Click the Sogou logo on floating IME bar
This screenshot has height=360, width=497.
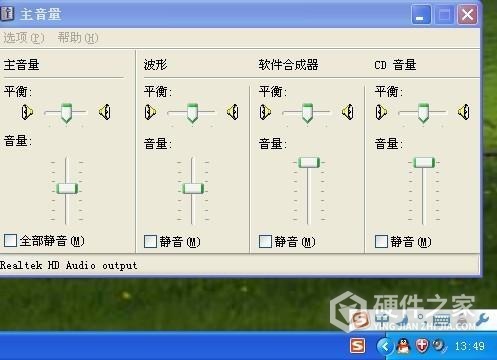pyautogui.click(x=361, y=320)
